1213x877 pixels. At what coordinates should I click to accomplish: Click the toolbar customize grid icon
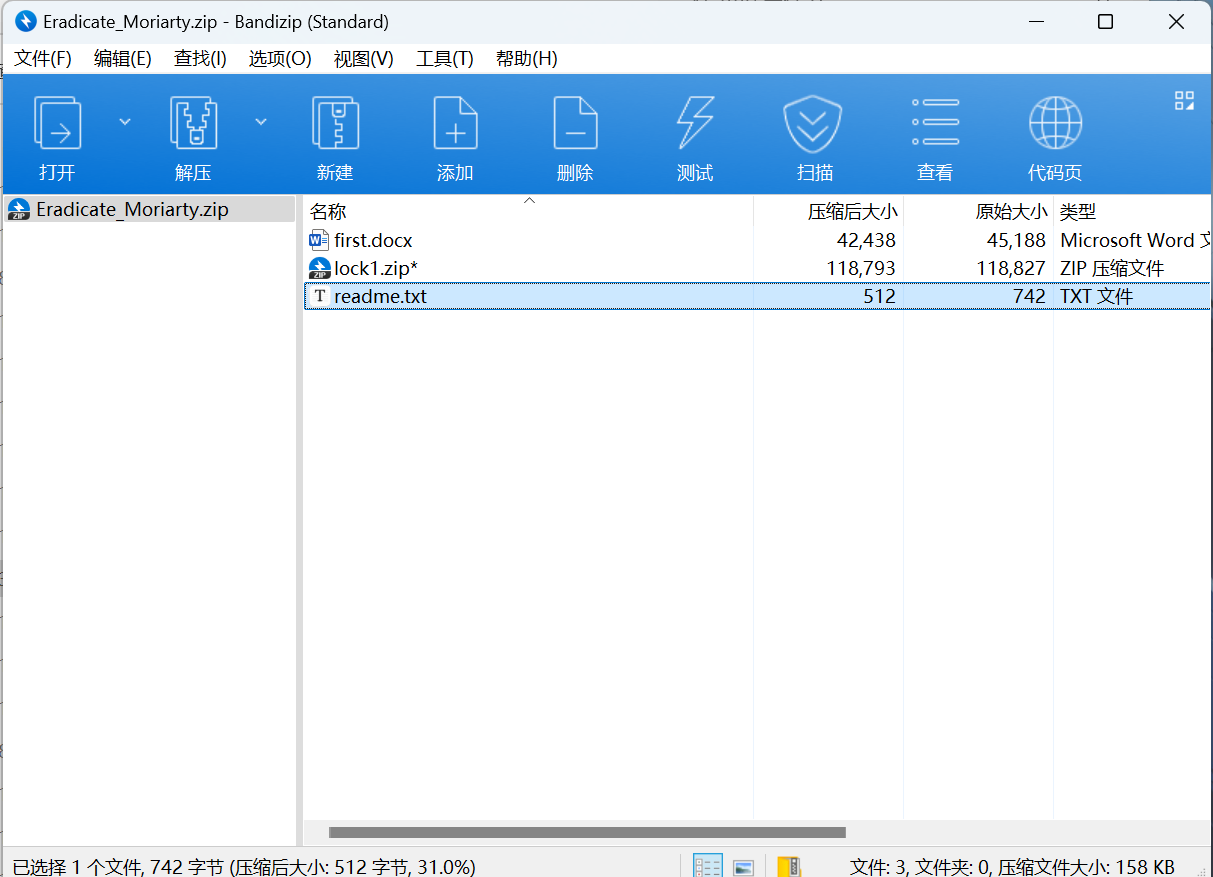click(x=1184, y=100)
